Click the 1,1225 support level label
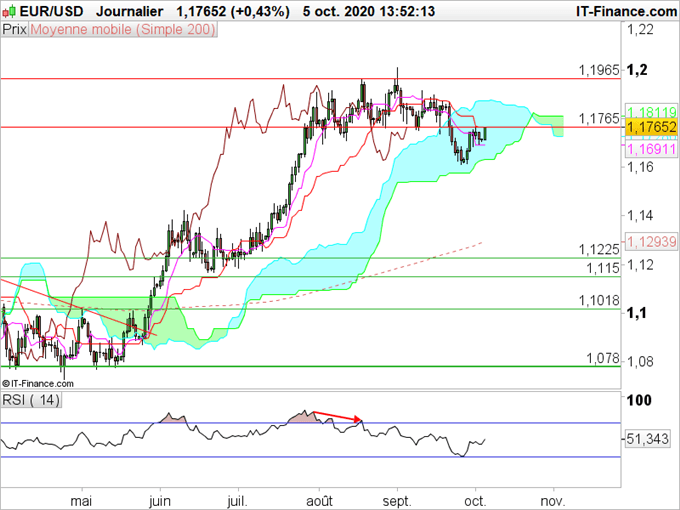The image size is (680, 510). pyautogui.click(x=599, y=249)
